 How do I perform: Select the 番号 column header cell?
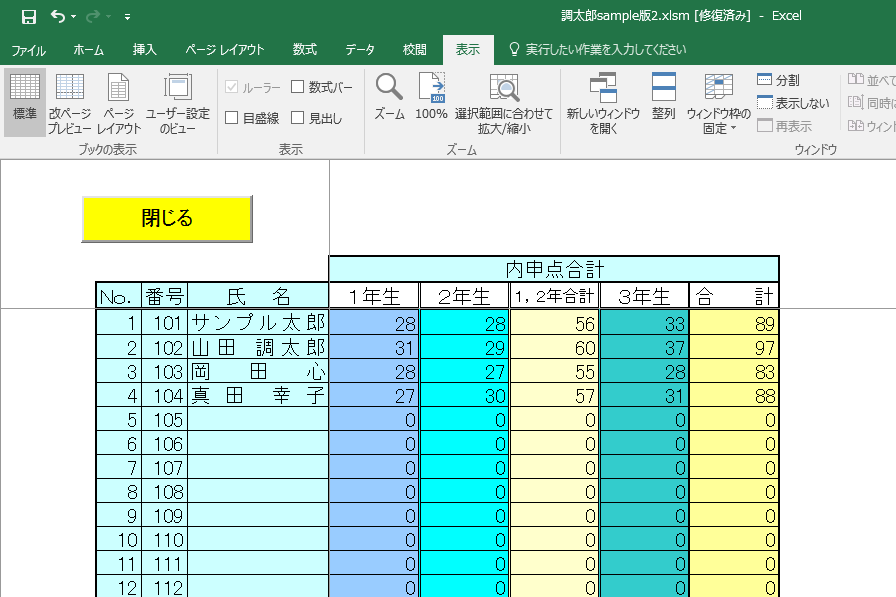(x=165, y=296)
